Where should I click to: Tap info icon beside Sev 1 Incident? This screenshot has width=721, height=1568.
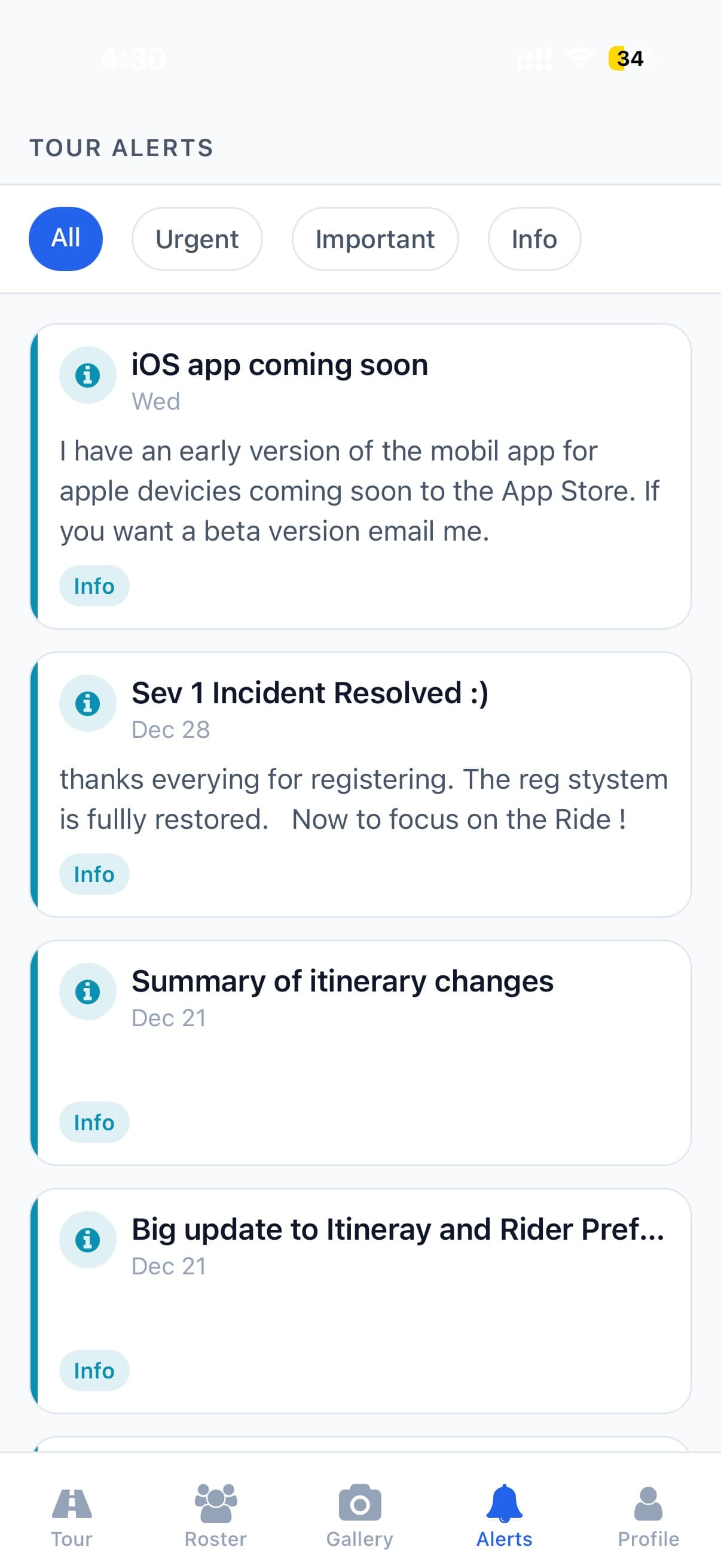88,703
